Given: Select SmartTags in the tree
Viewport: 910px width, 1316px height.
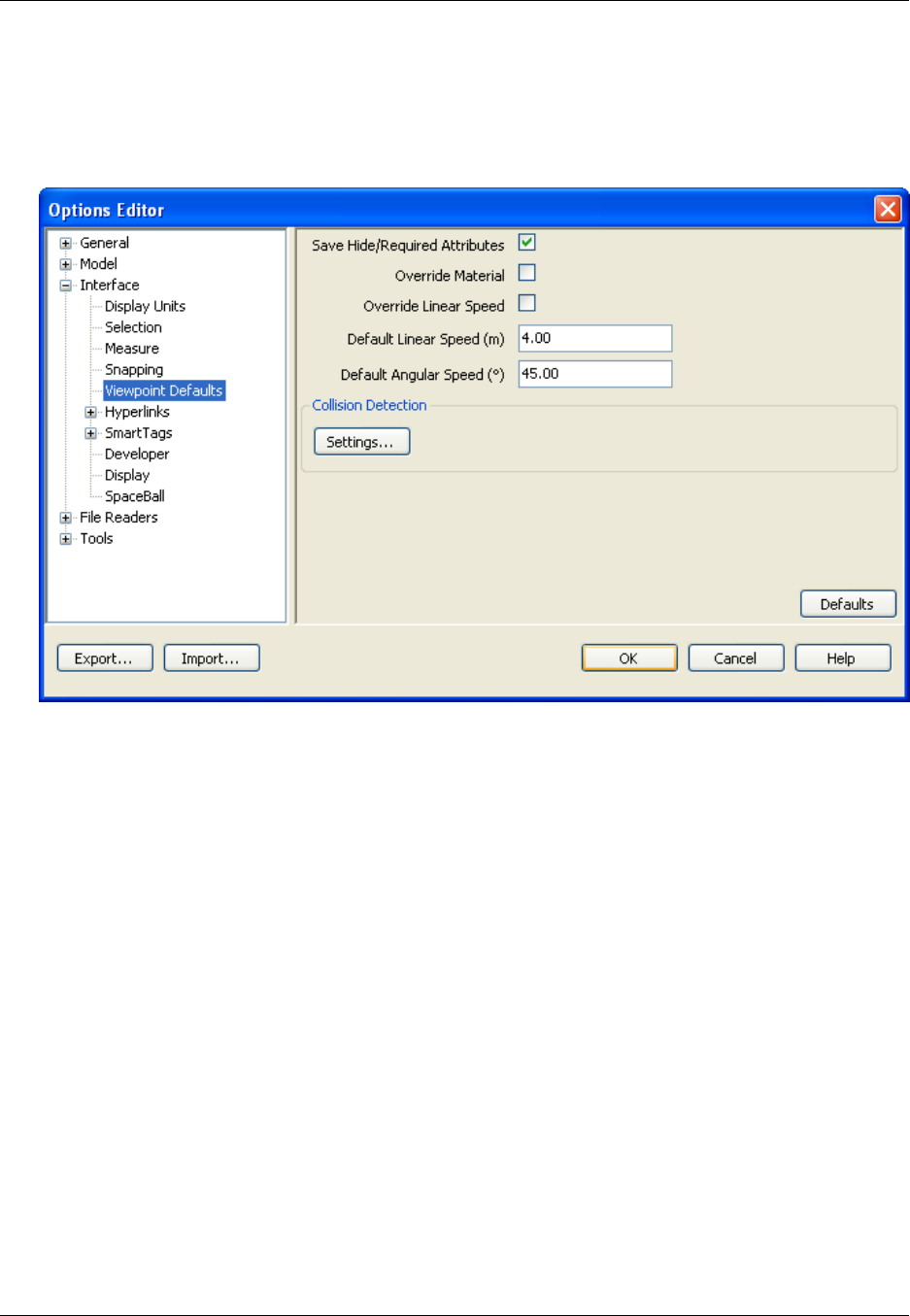Looking at the screenshot, I should (x=139, y=433).
